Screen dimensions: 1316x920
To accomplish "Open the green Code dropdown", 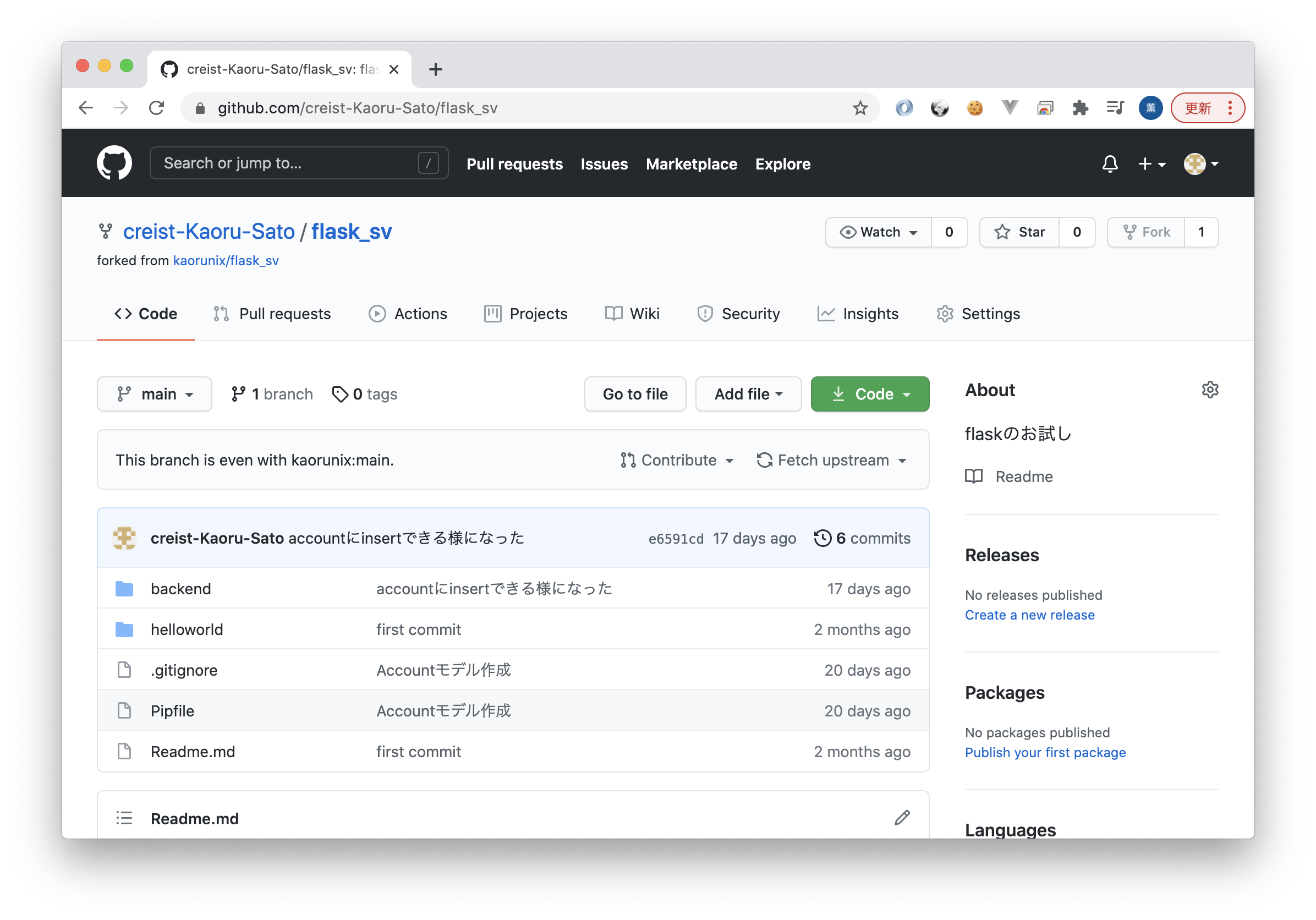I will [x=869, y=395].
